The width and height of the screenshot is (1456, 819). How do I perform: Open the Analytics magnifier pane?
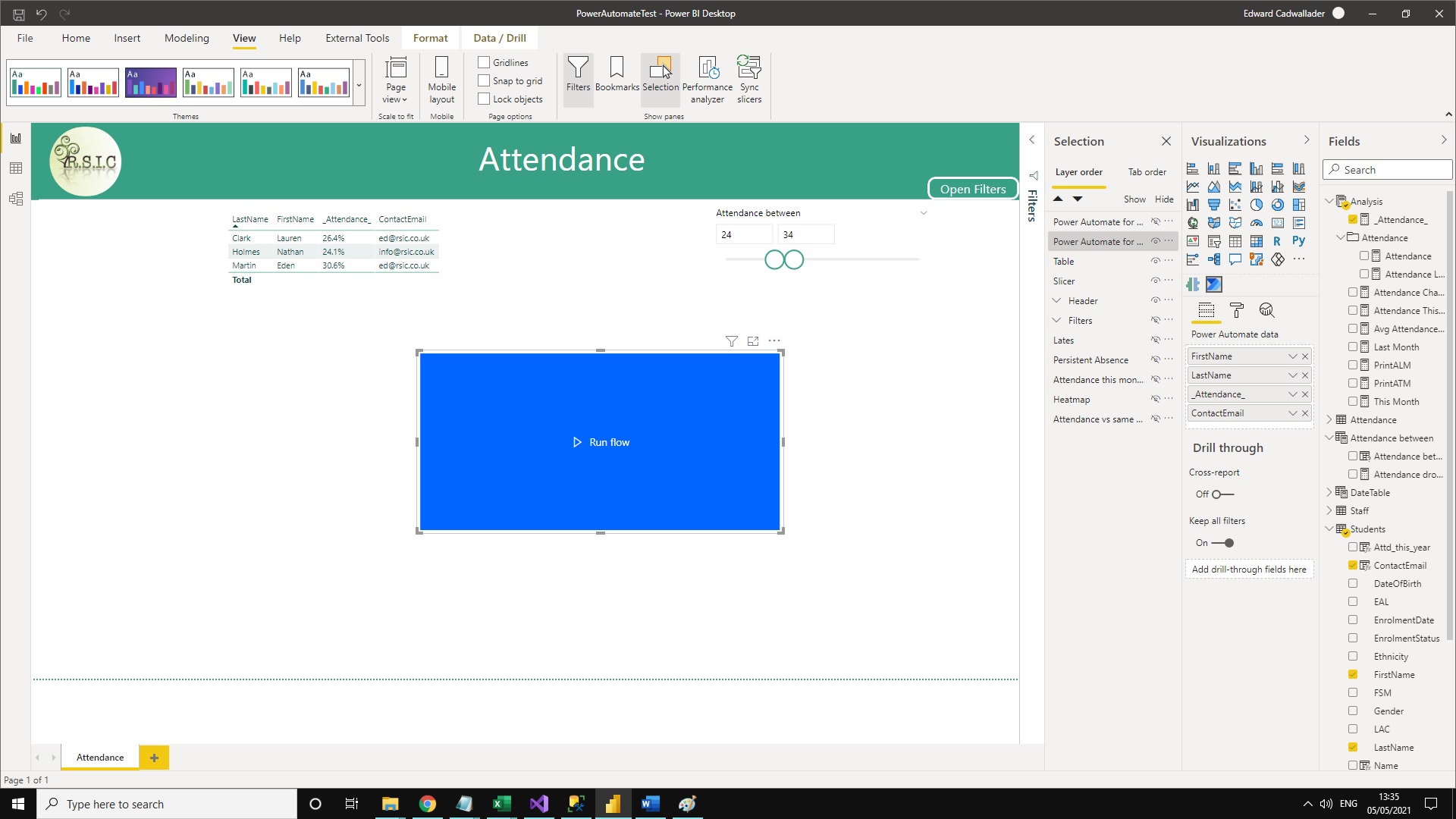(1266, 310)
